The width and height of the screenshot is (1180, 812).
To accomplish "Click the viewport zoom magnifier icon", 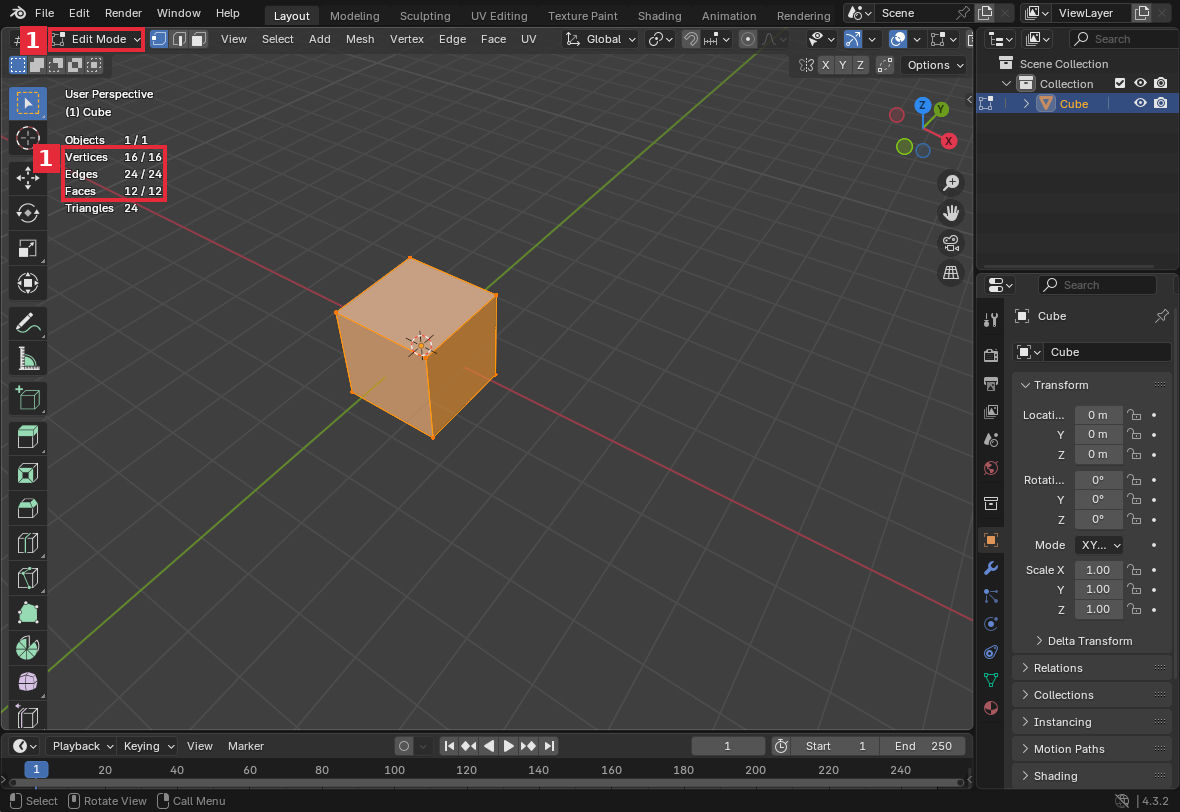I will [x=951, y=183].
